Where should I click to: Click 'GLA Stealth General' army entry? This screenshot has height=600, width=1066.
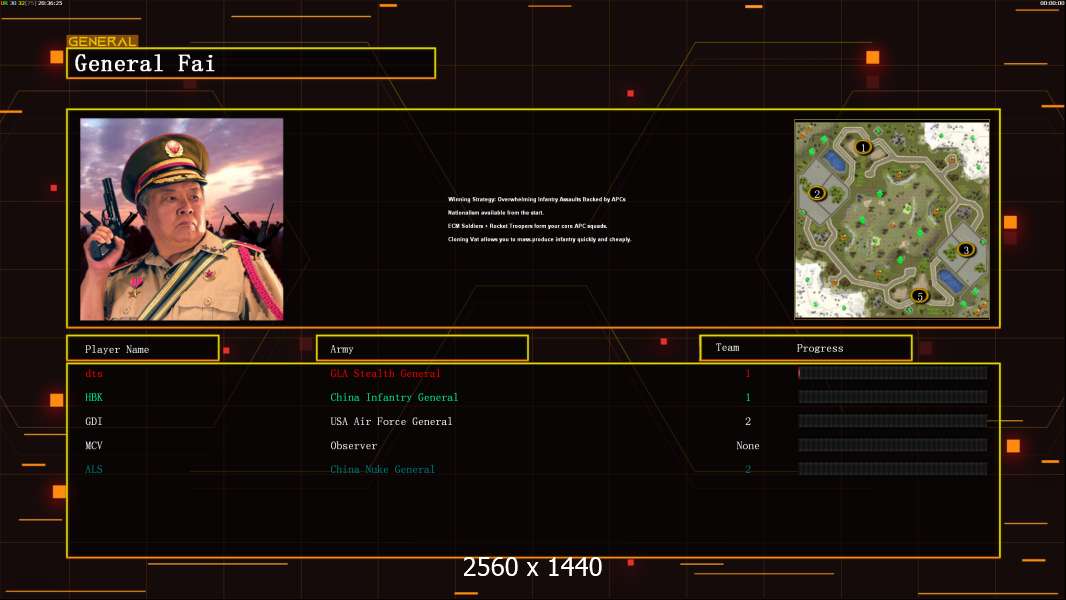(x=385, y=373)
